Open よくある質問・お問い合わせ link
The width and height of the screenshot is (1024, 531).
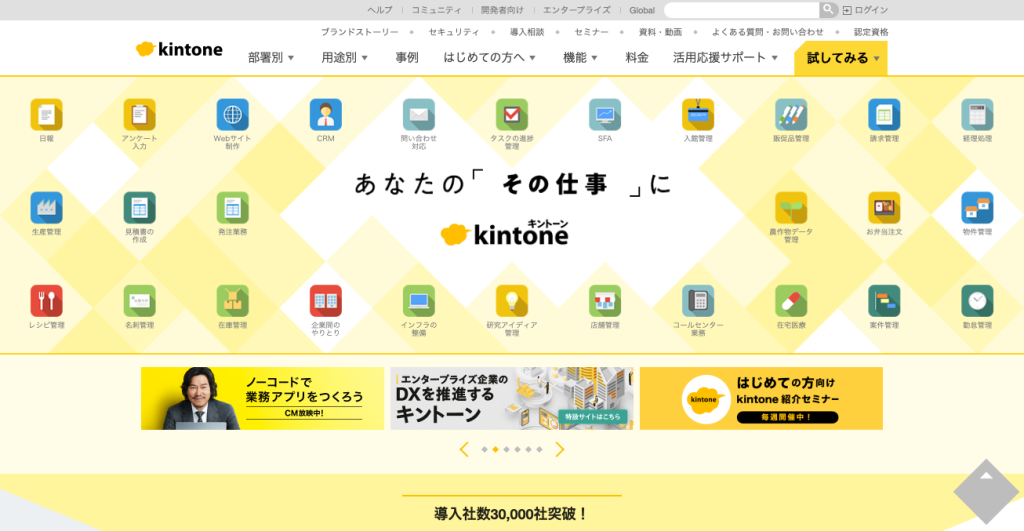click(x=767, y=32)
